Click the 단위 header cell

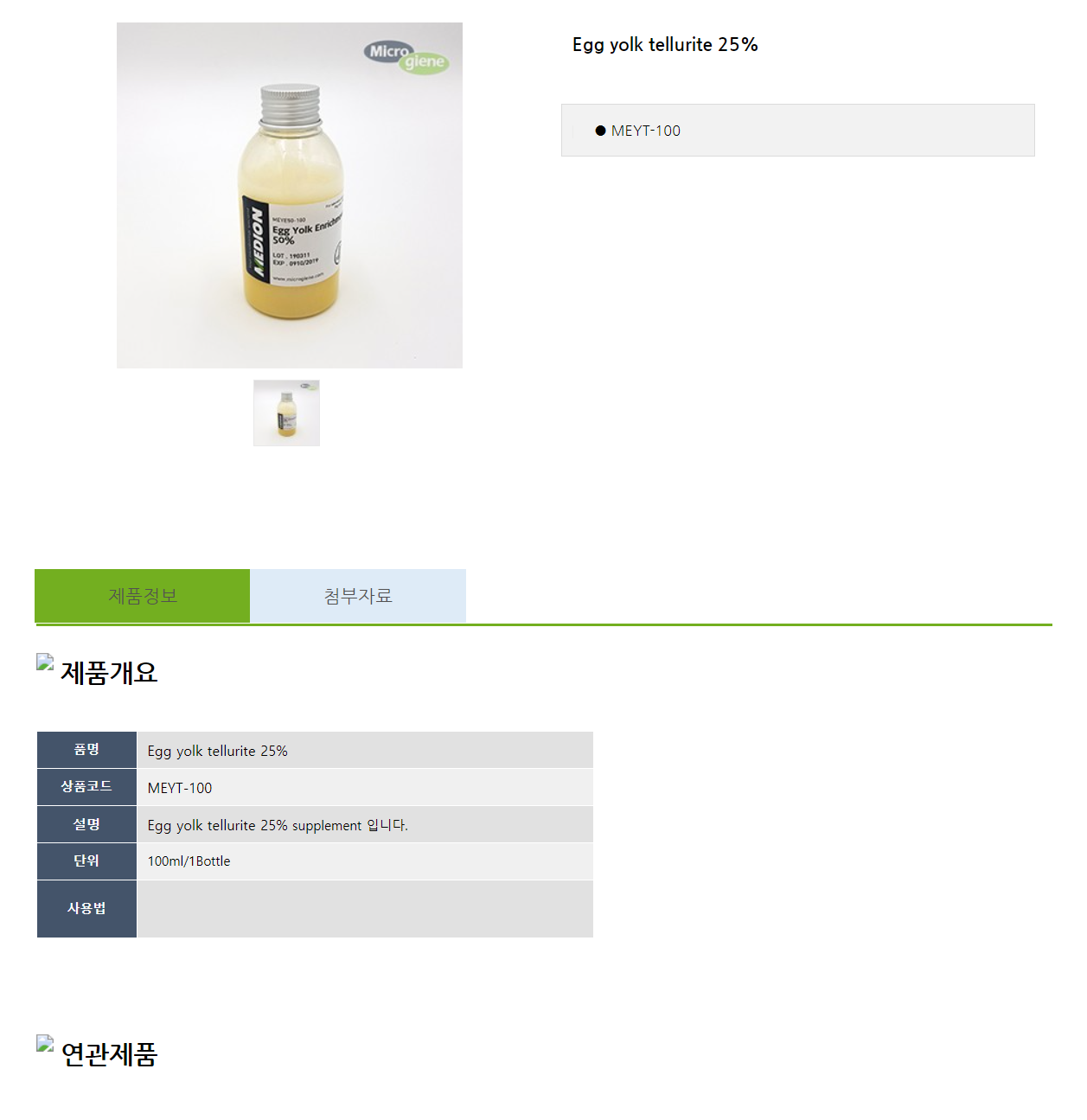tap(86, 861)
